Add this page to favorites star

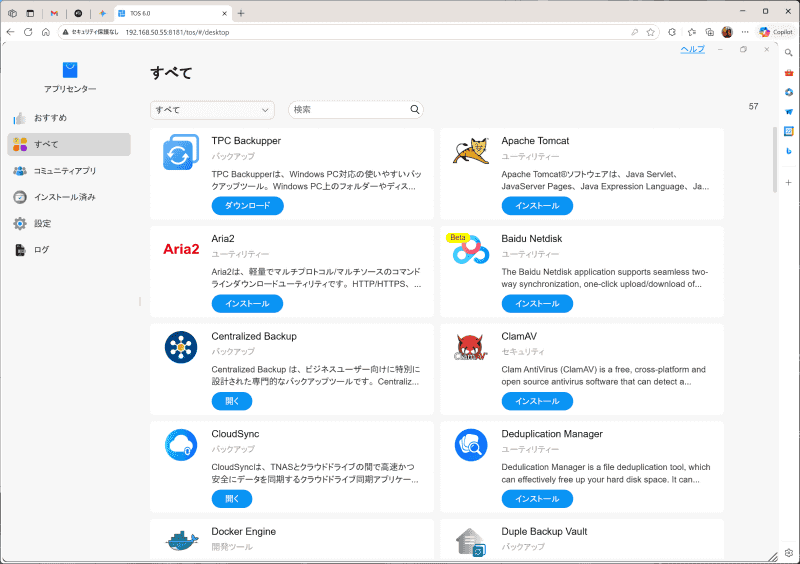click(651, 32)
